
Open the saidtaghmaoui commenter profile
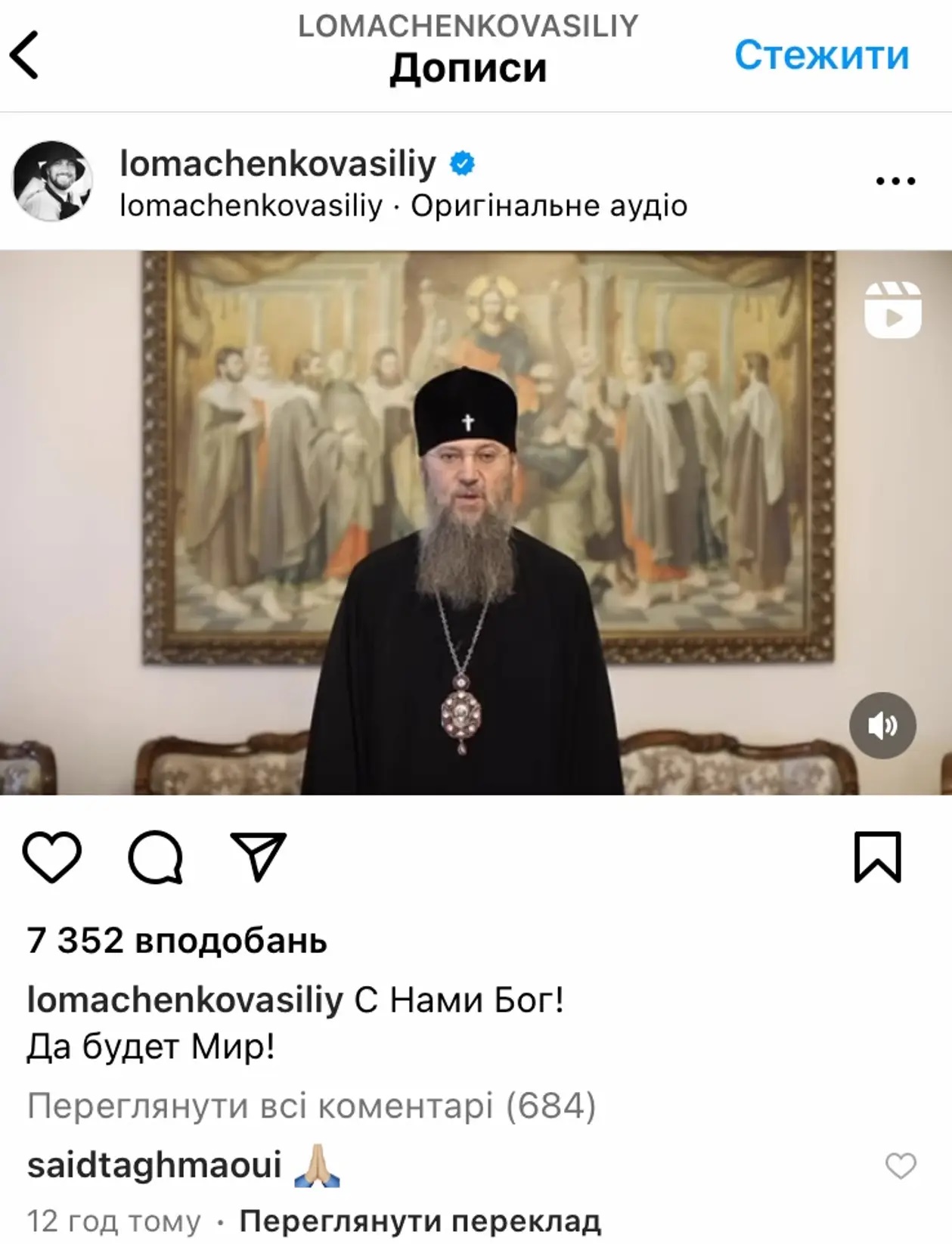[x=154, y=1165]
